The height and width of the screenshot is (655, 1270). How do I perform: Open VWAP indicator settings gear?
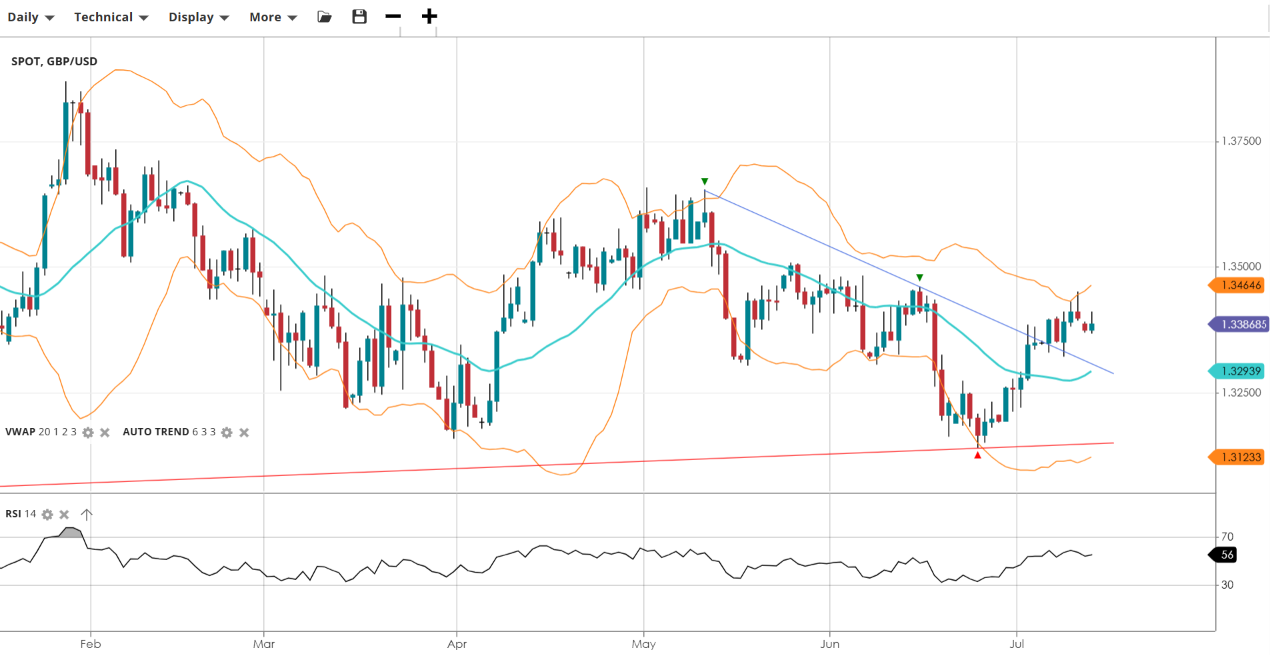(88, 432)
